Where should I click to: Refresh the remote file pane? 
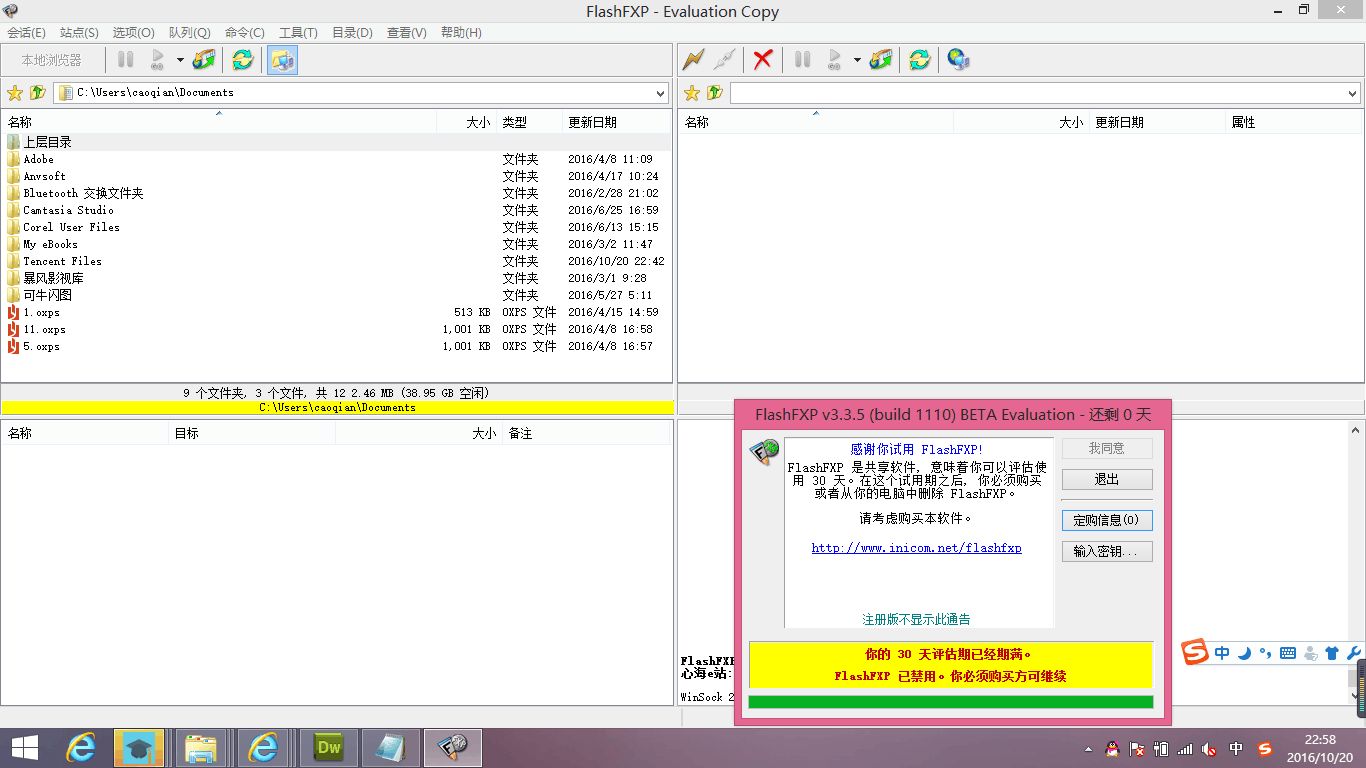(919, 60)
